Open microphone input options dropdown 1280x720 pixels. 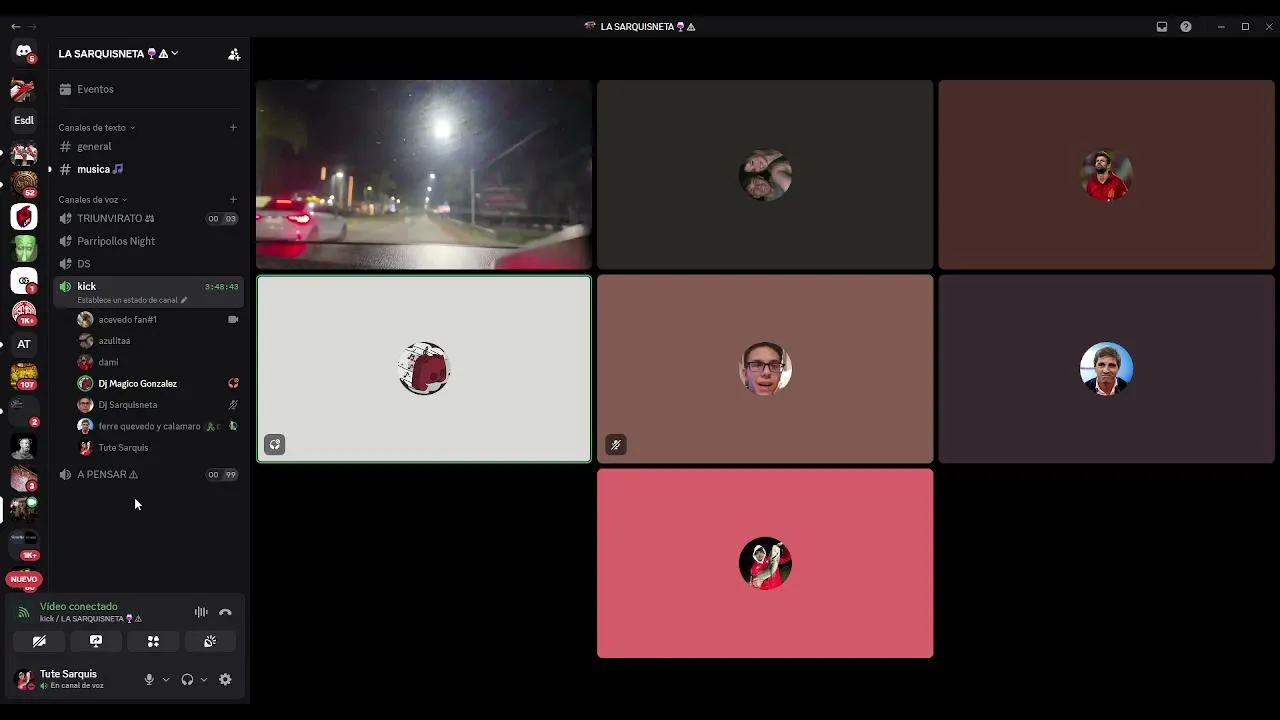(x=166, y=680)
